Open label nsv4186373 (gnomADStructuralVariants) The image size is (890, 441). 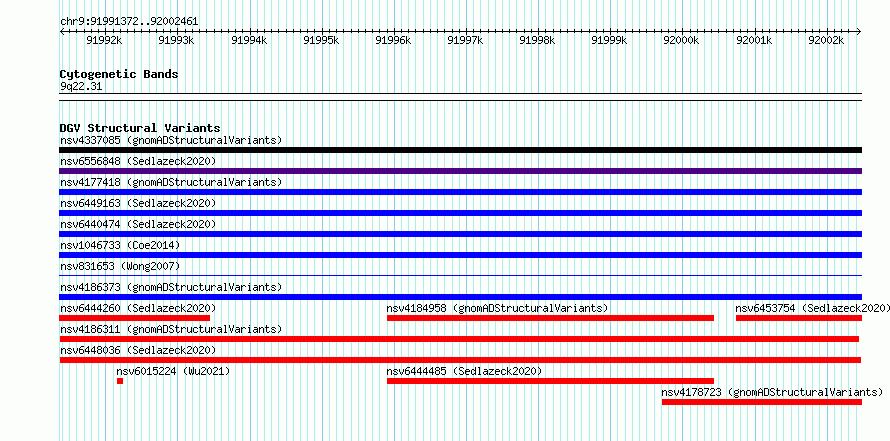pos(171,287)
